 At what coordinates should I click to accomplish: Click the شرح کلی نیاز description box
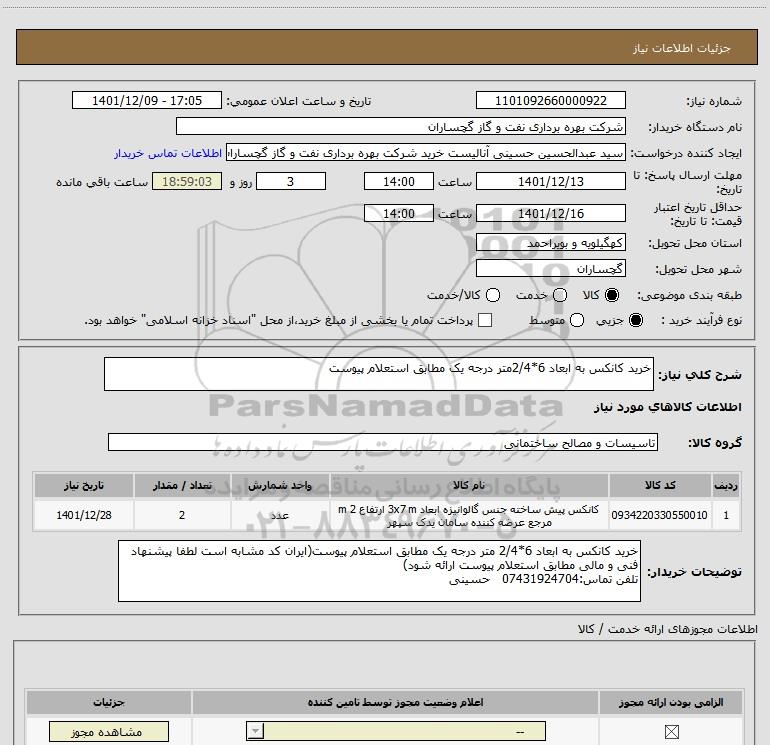379,374
